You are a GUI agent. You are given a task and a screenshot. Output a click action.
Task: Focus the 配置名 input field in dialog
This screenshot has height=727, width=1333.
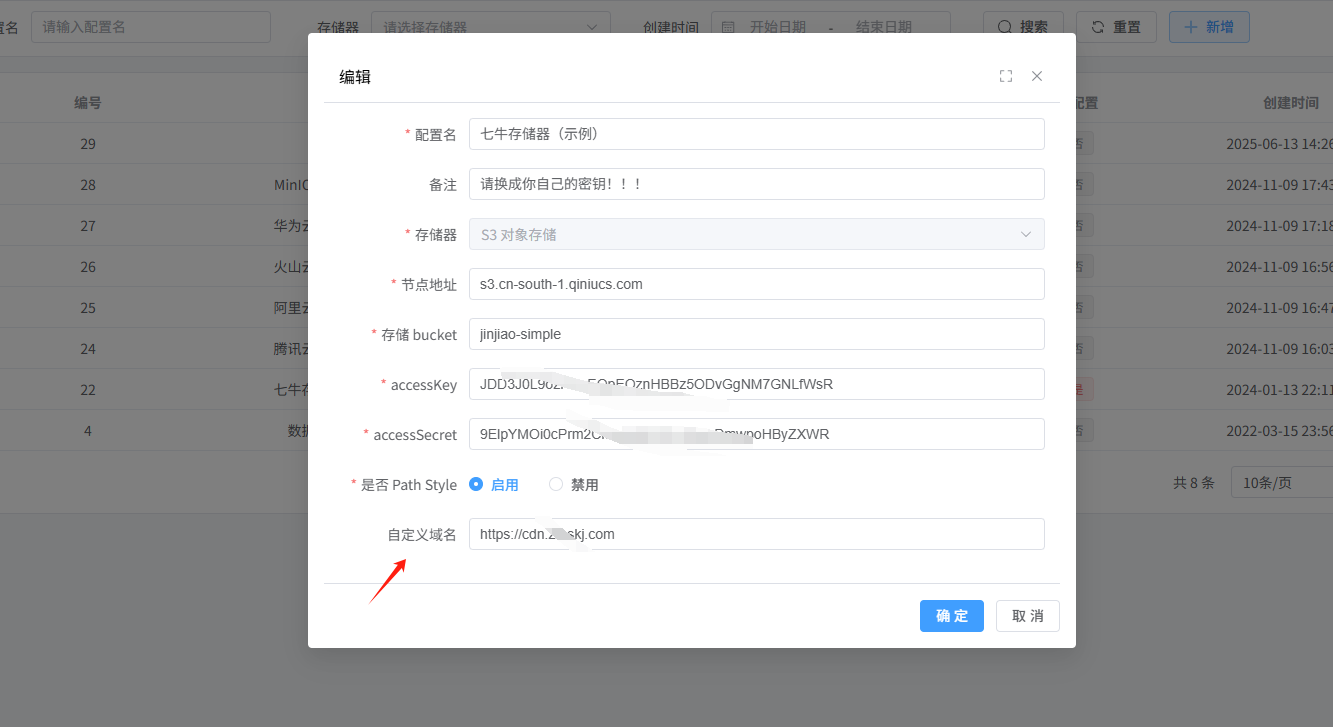coord(756,134)
